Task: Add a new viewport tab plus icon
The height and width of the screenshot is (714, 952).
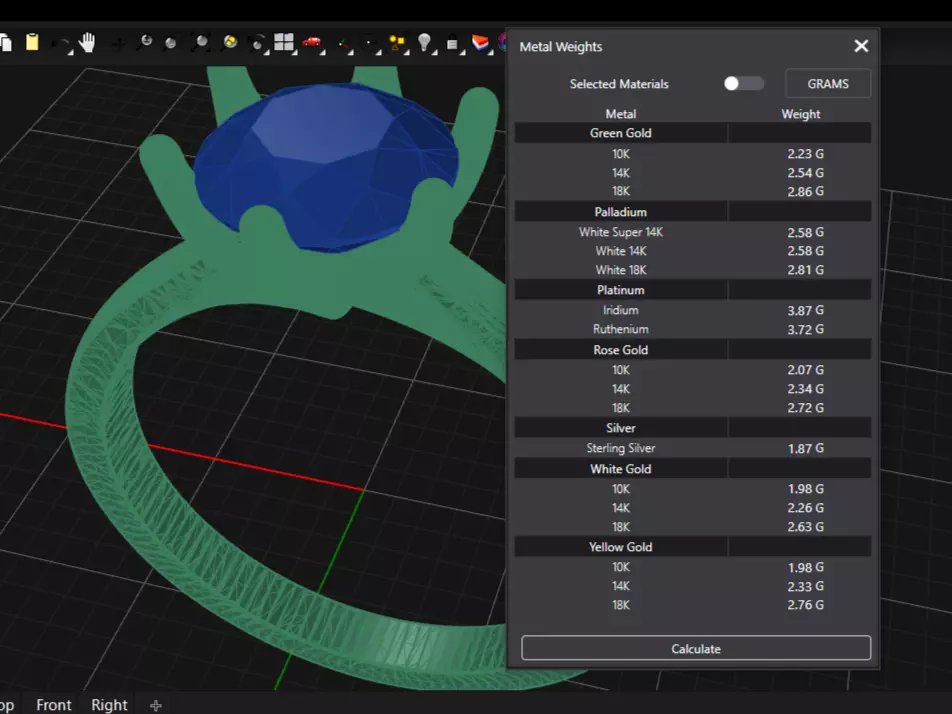Action: (156, 706)
